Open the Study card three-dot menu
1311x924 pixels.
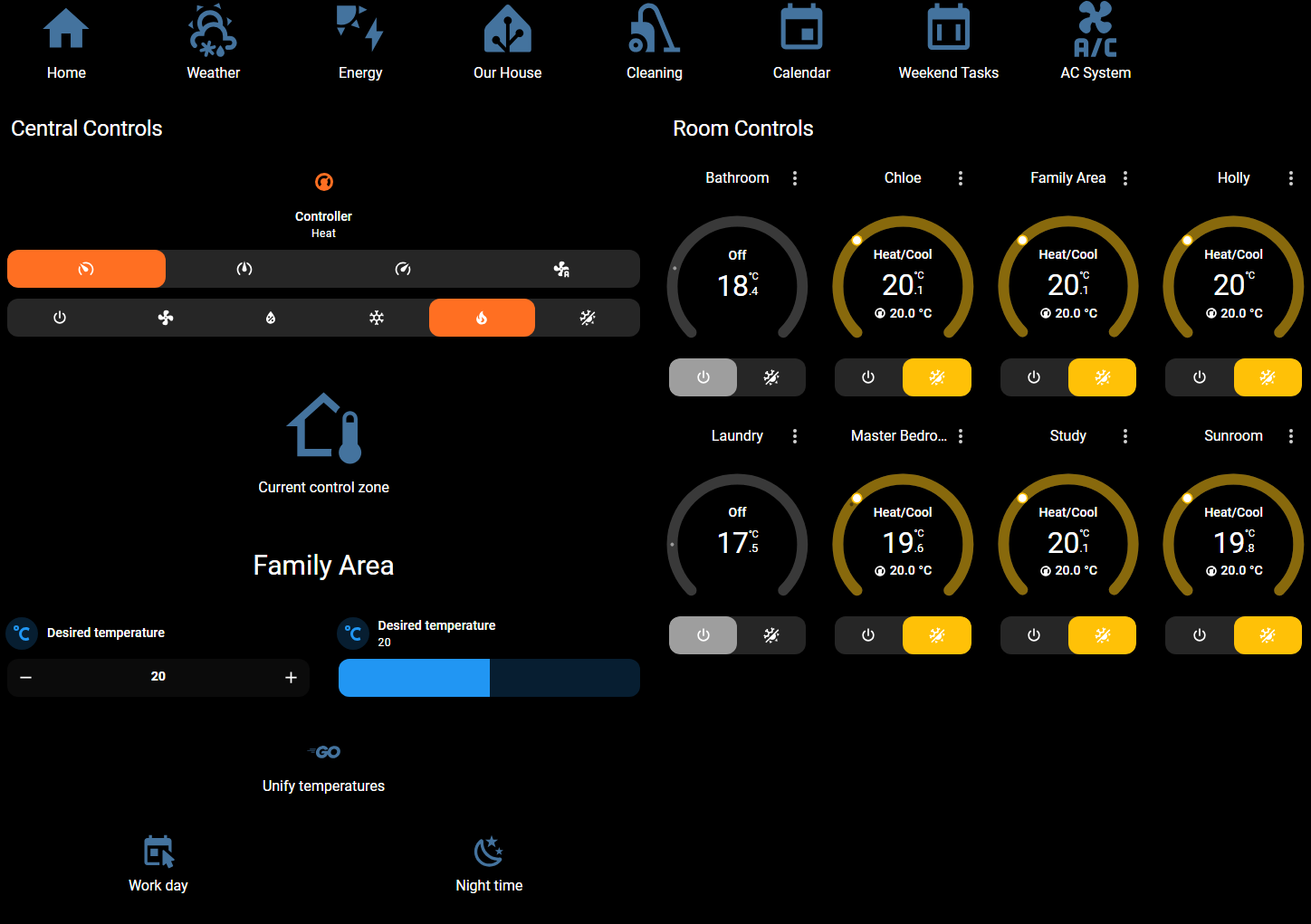[1125, 436]
